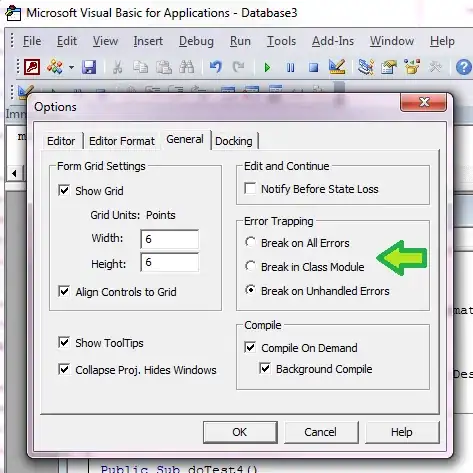Click the Save icon in toolbar

tap(89, 67)
